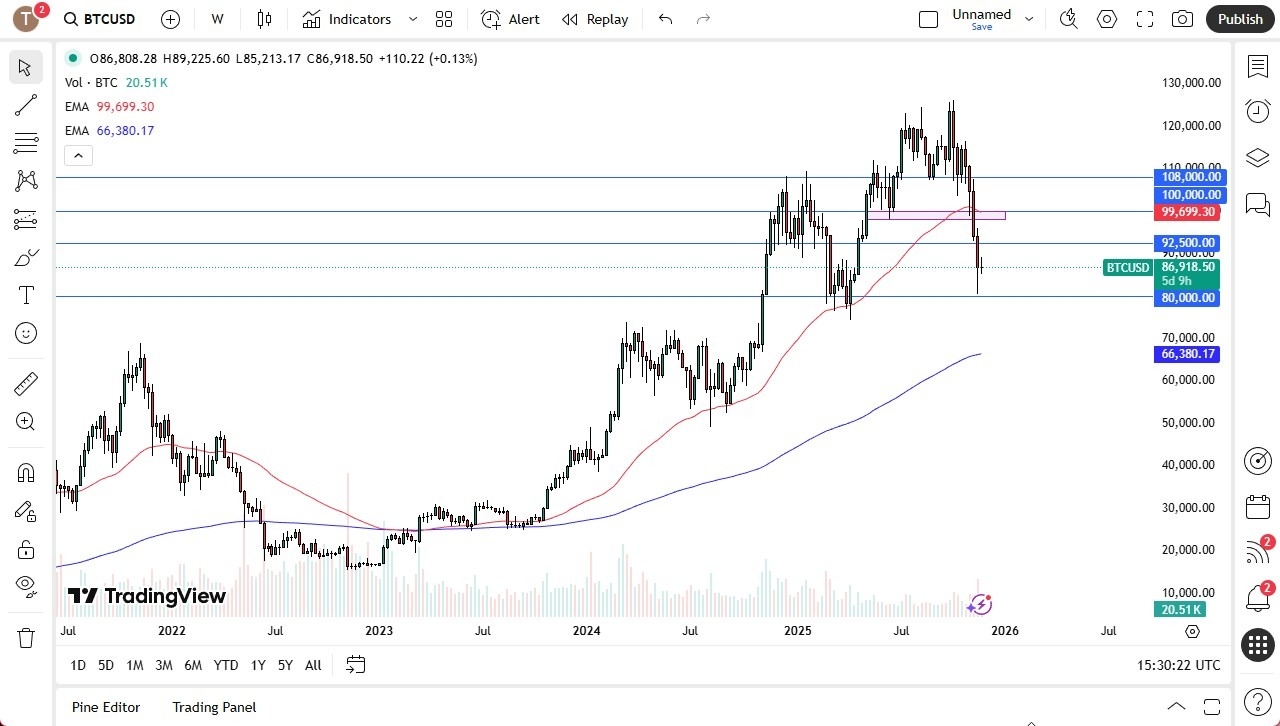The image size is (1280, 726).
Task: Select the Brush drawing tool
Action: [25, 257]
